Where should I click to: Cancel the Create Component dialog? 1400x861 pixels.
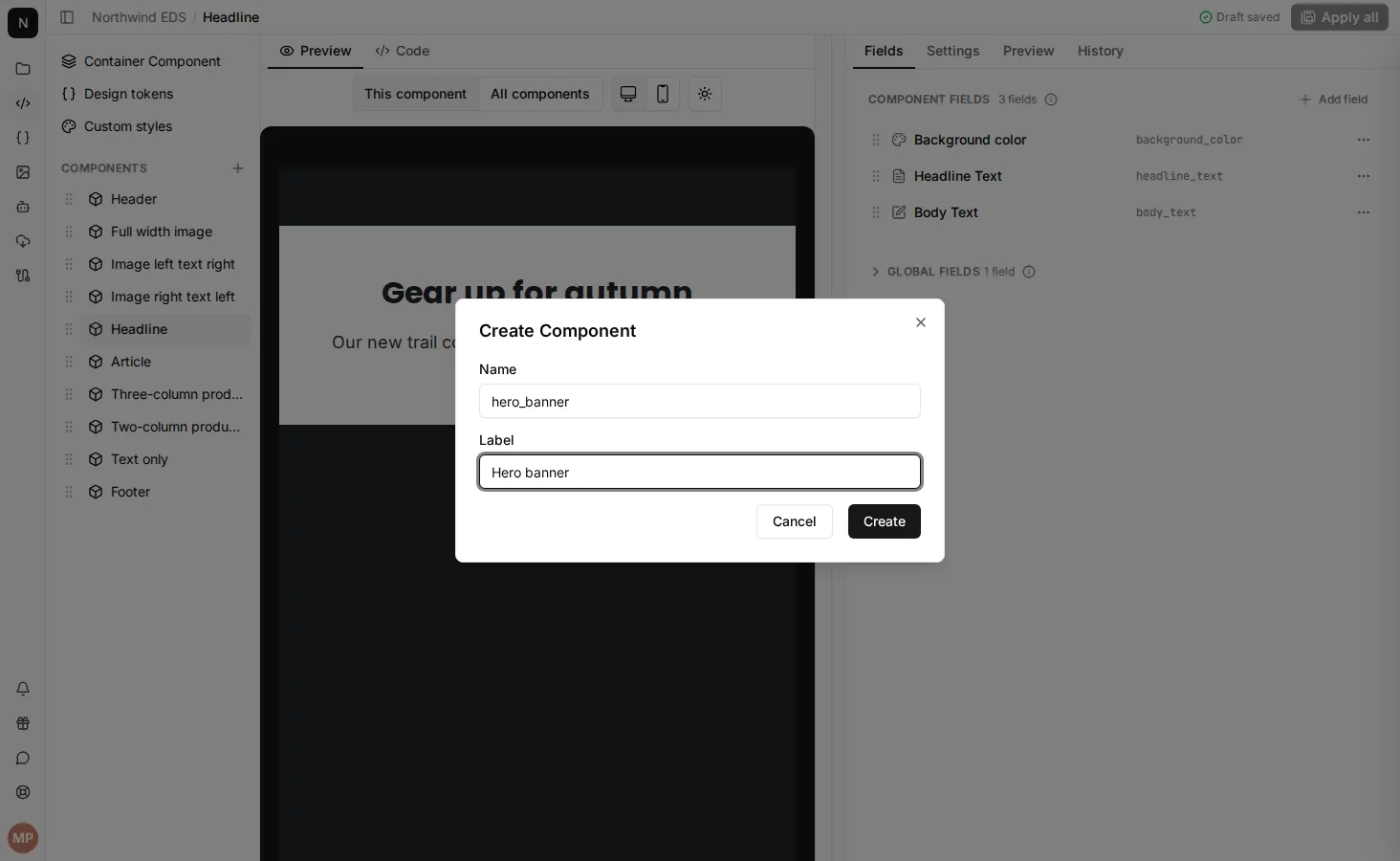pos(795,521)
